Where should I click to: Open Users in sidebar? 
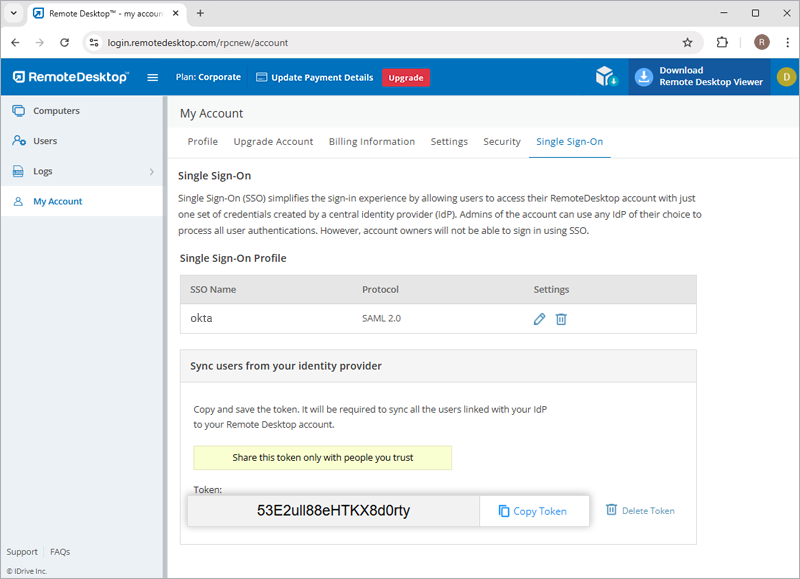click(45, 141)
